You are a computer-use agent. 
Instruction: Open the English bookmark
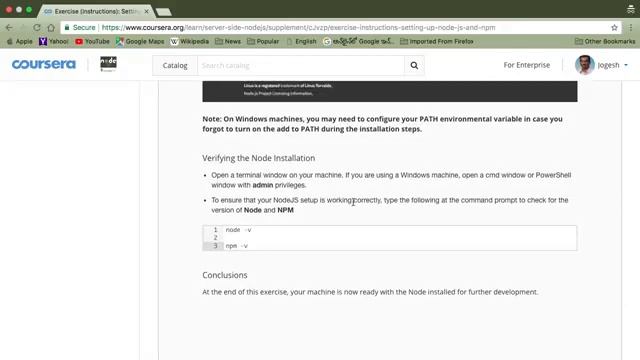click(301, 41)
